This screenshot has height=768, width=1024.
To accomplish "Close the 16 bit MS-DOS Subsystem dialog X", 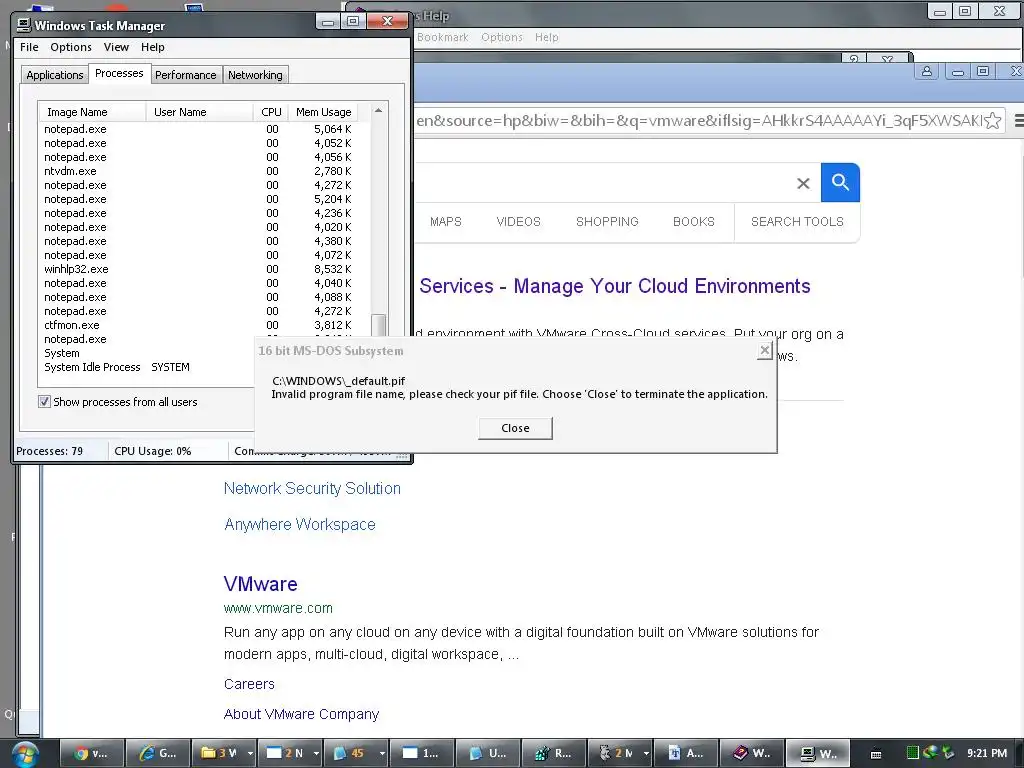I will click(x=765, y=351).
